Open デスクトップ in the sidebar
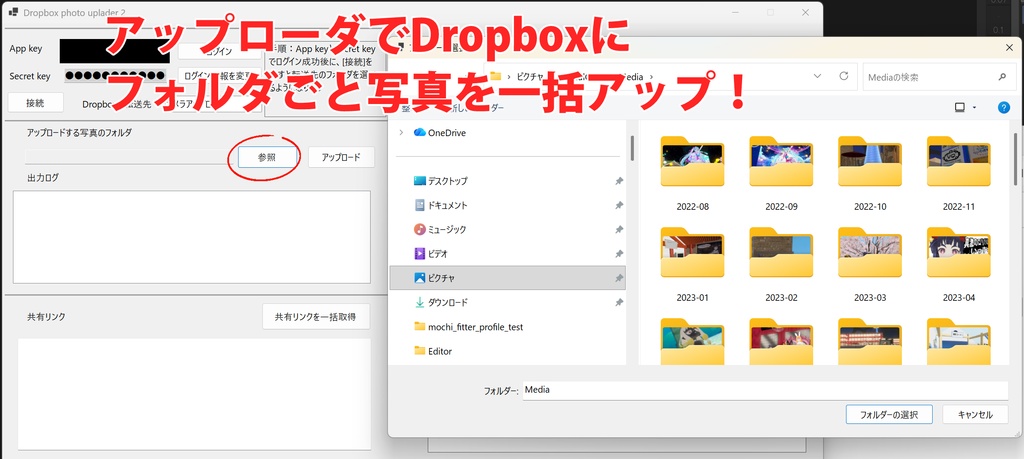 pyautogui.click(x=441, y=181)
